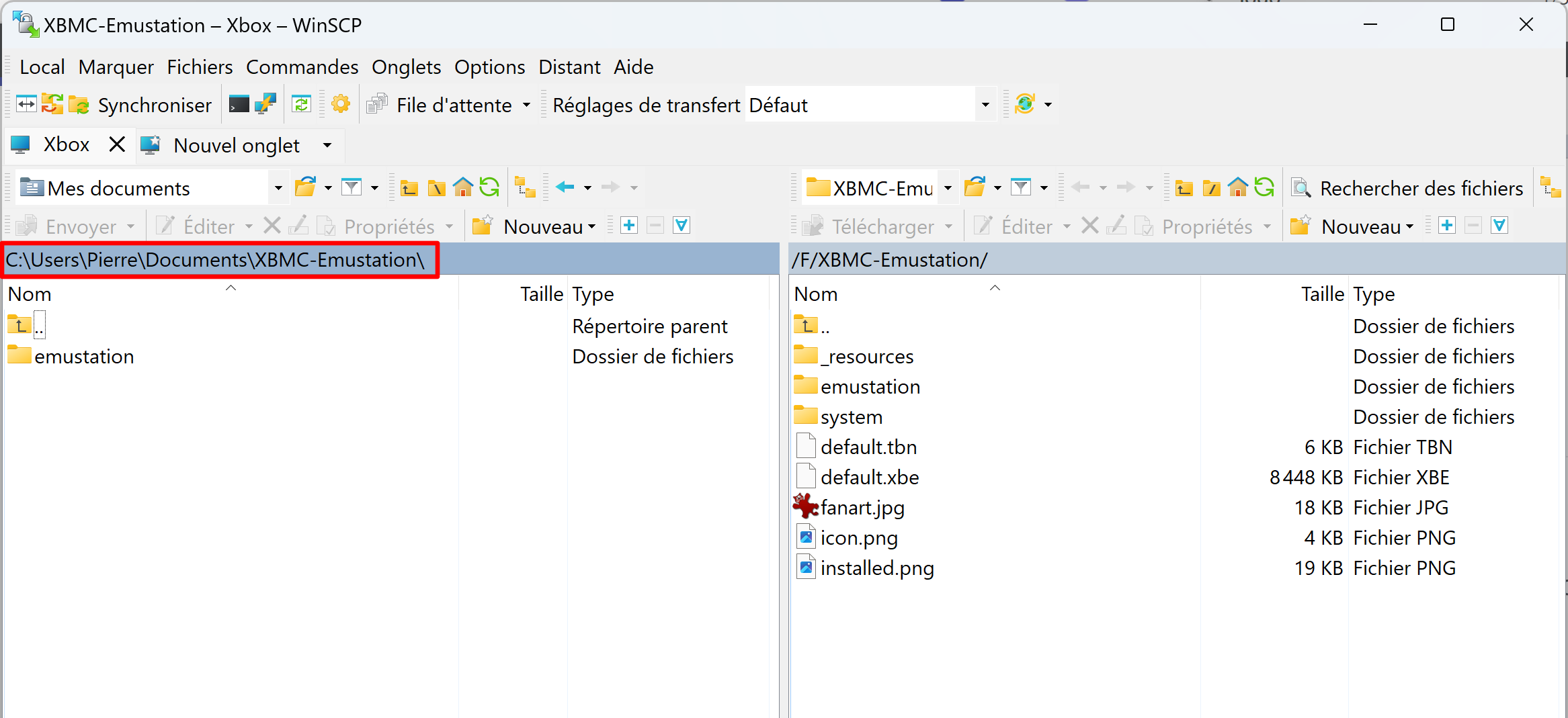Click the invert selection icon, remote panel

click(1499, 226)
